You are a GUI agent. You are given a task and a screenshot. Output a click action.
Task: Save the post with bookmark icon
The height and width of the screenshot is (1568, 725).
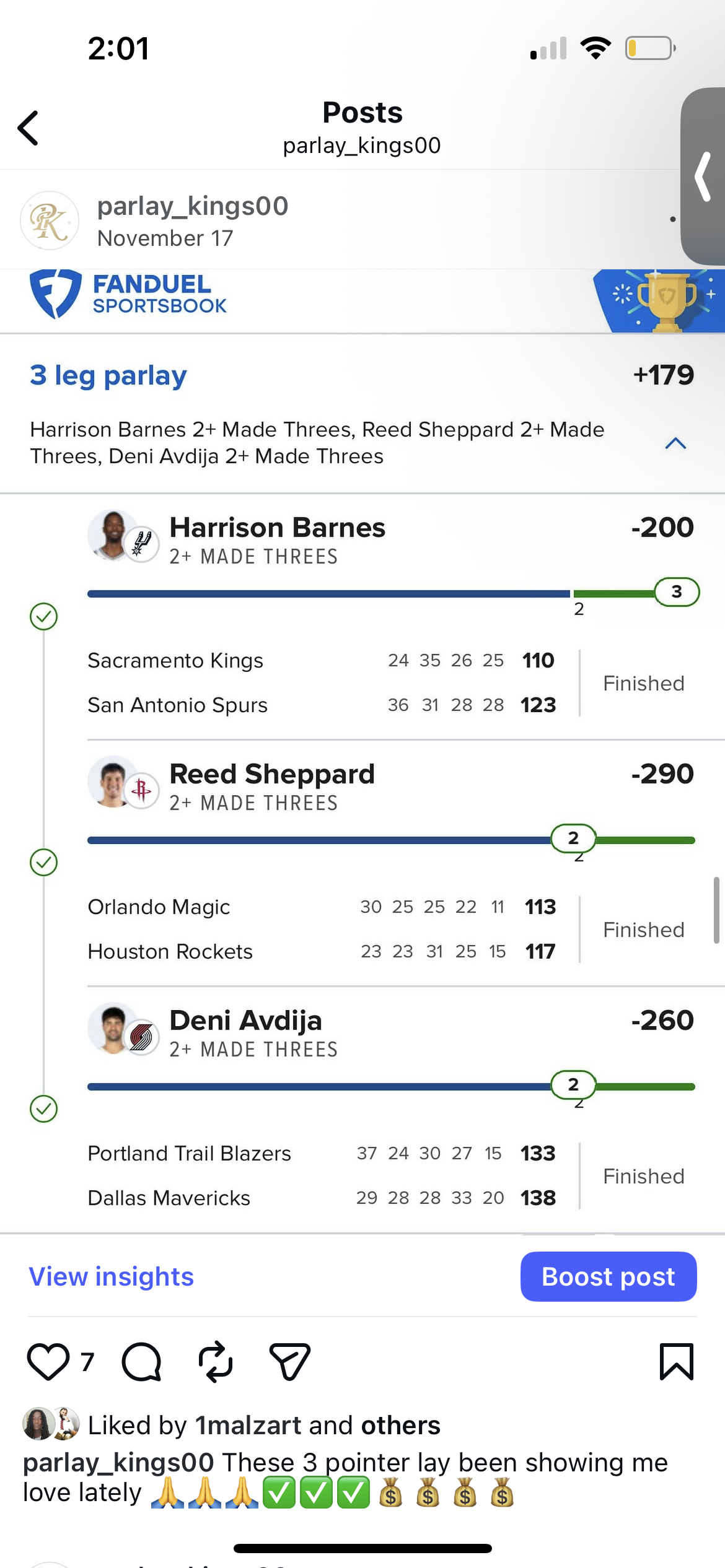[676, 1362]
